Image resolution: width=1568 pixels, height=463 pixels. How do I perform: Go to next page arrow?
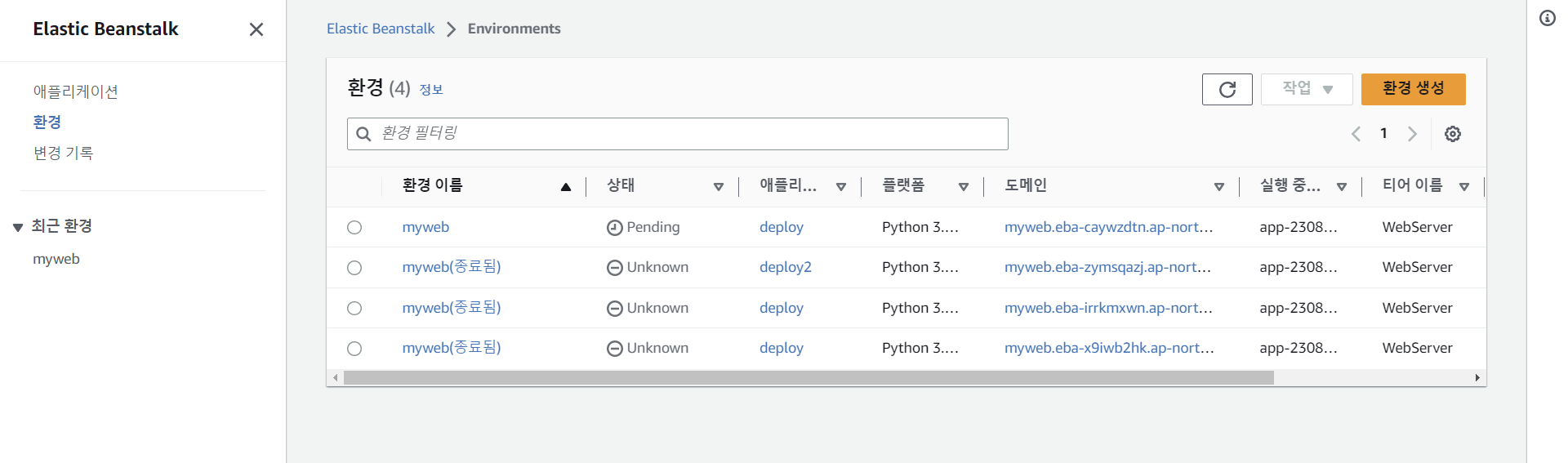coord(1412,134)
